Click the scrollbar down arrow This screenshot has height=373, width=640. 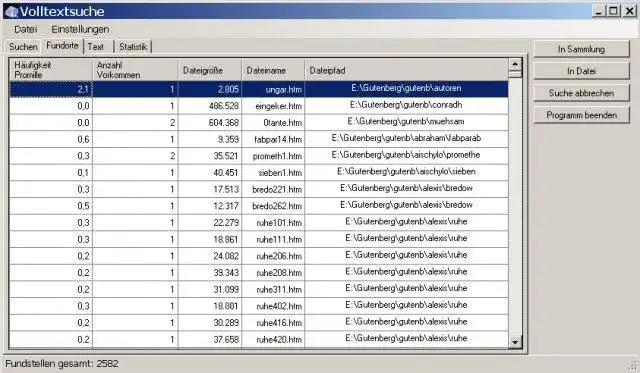tap(515, 342)
